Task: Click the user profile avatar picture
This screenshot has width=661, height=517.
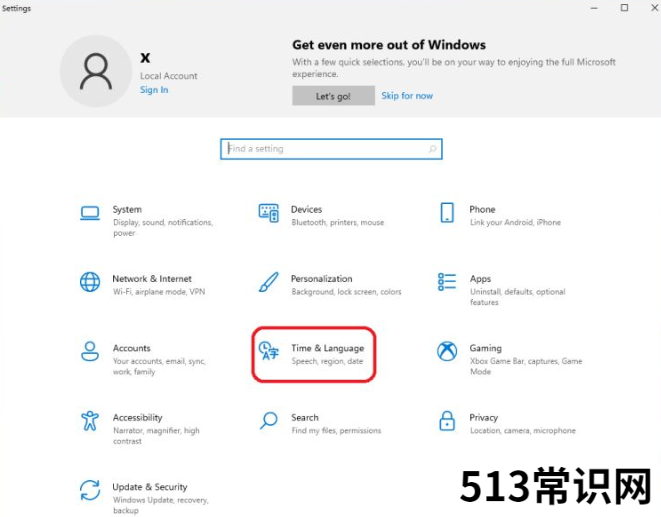Action: click(96, 71)
